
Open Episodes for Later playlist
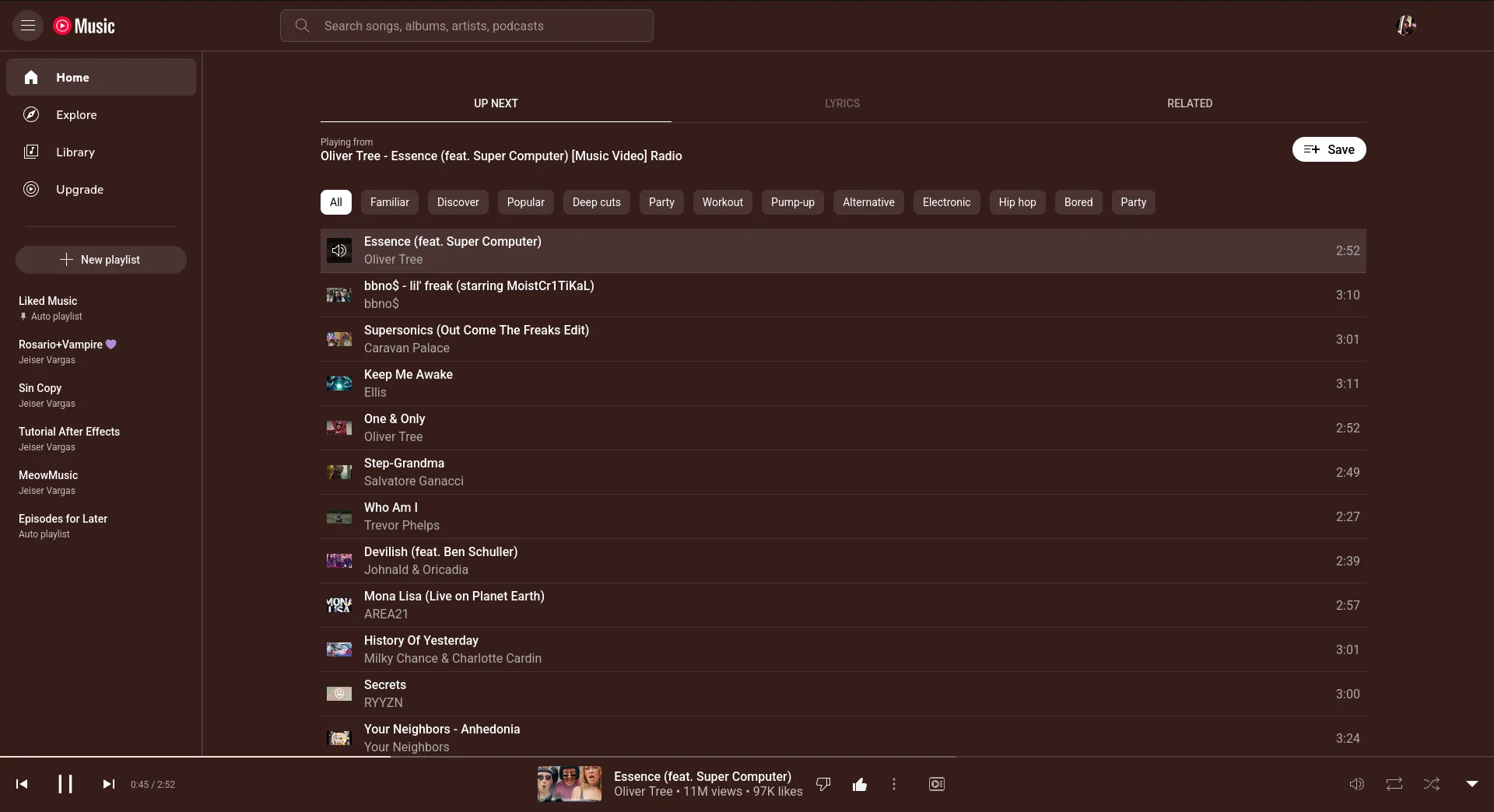coord(101,526)
